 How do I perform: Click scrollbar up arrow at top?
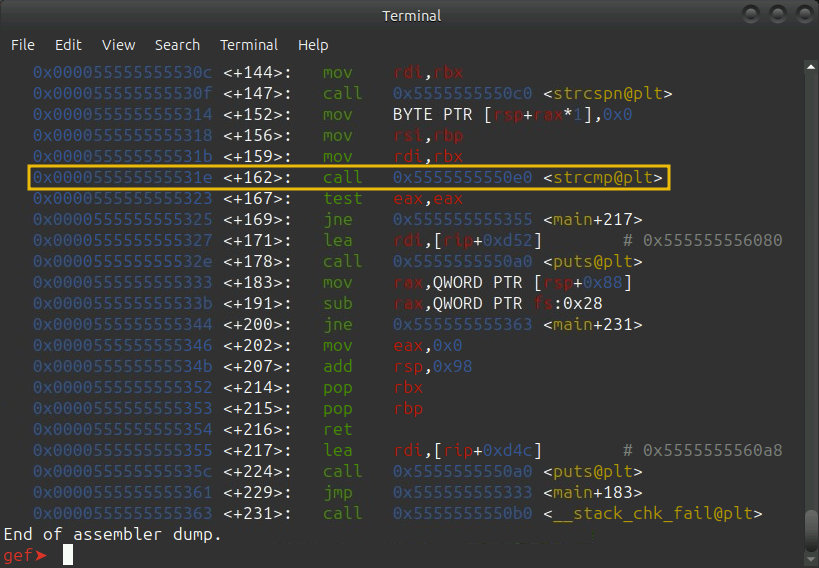[x=811, y=67]
